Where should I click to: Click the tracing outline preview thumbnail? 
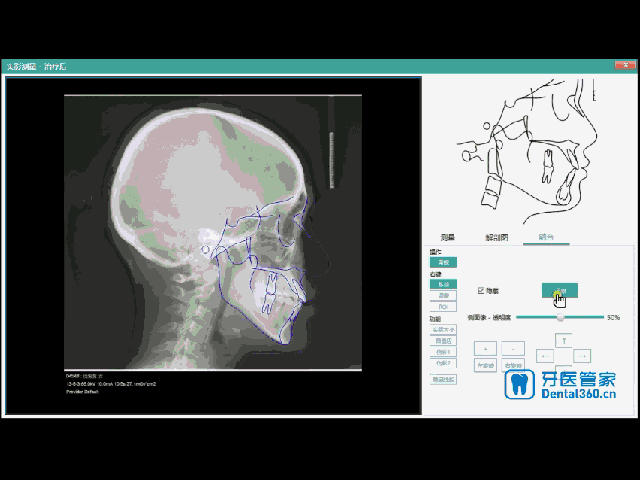[529, 152]
